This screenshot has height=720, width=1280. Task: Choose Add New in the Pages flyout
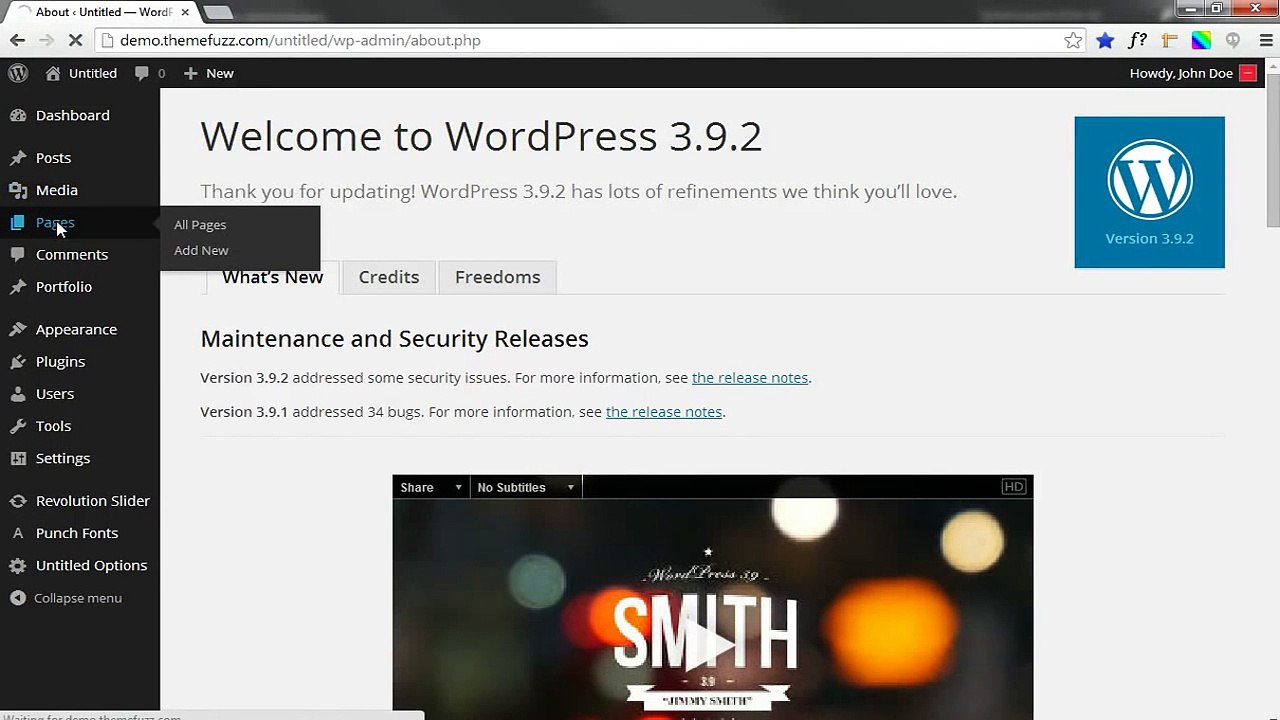[201, 250]
